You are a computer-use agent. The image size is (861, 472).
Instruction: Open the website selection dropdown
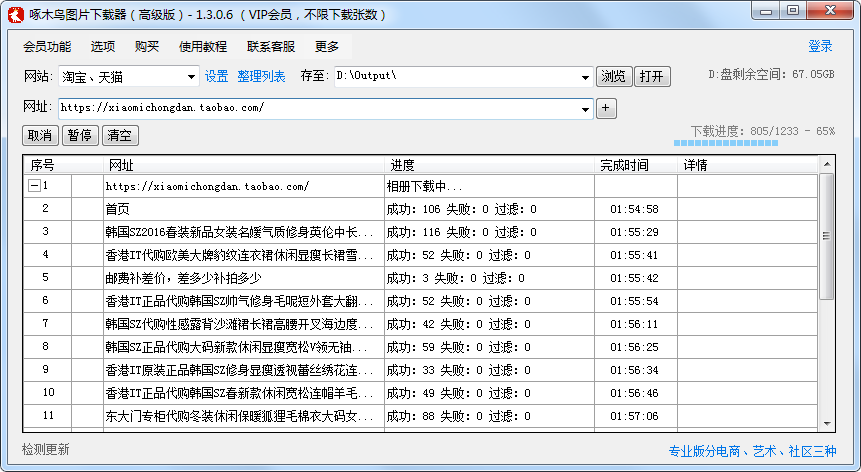point(192,77)
